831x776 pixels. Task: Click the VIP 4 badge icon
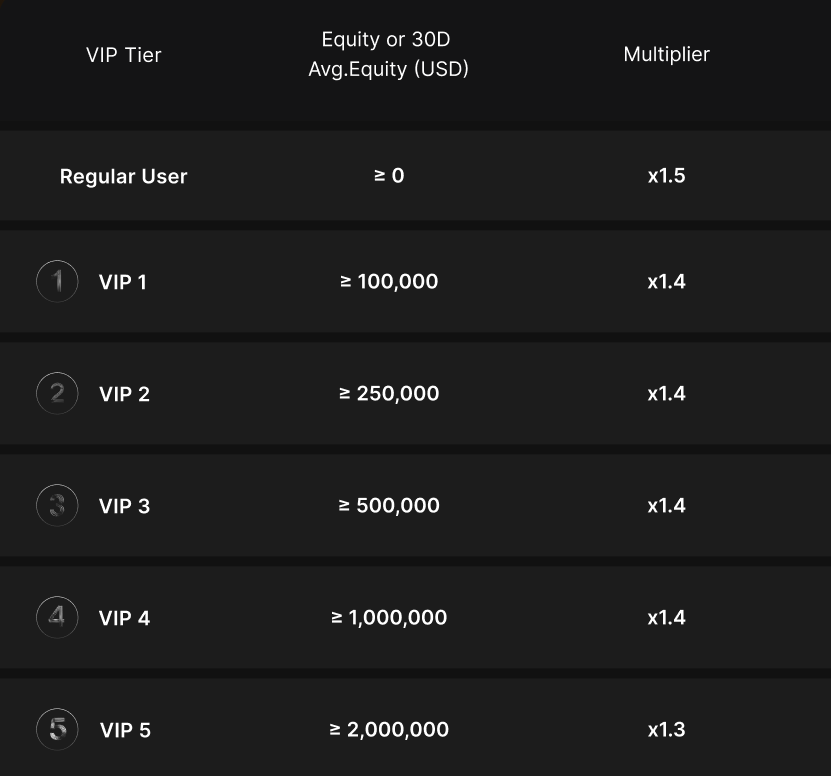[57, 617]
